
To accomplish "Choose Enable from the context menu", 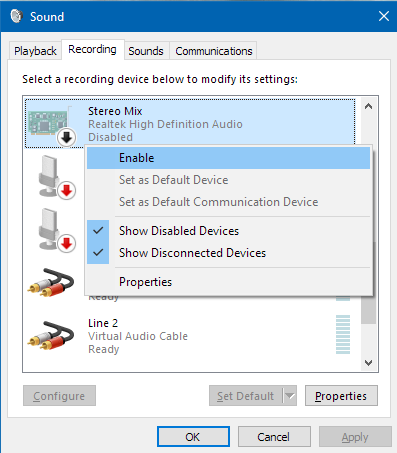I will coord(228,158).
